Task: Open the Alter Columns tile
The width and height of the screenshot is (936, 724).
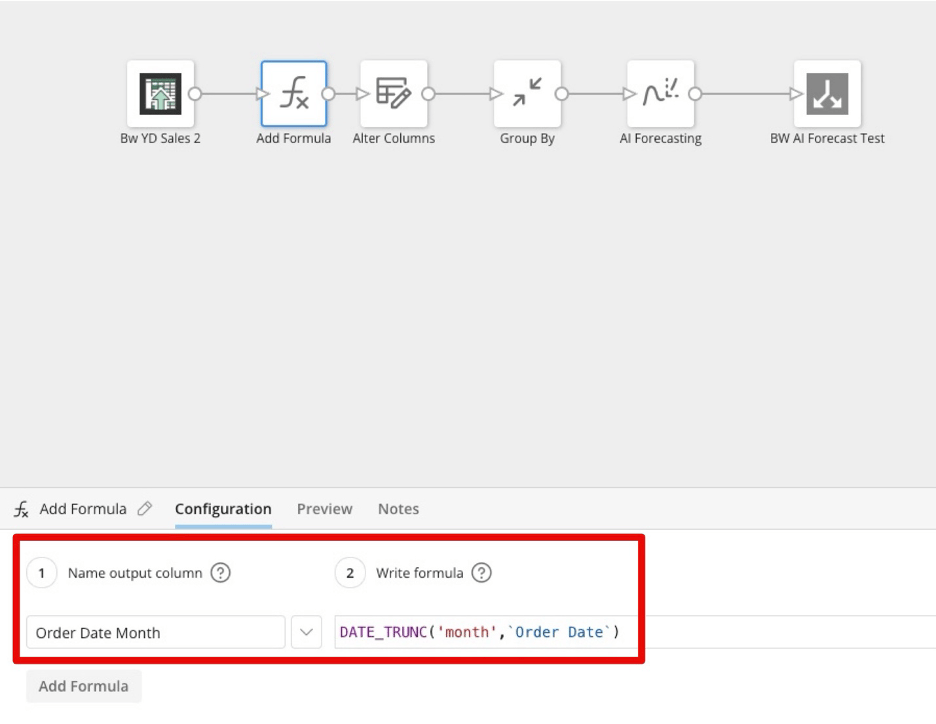Action: (394, 94)
